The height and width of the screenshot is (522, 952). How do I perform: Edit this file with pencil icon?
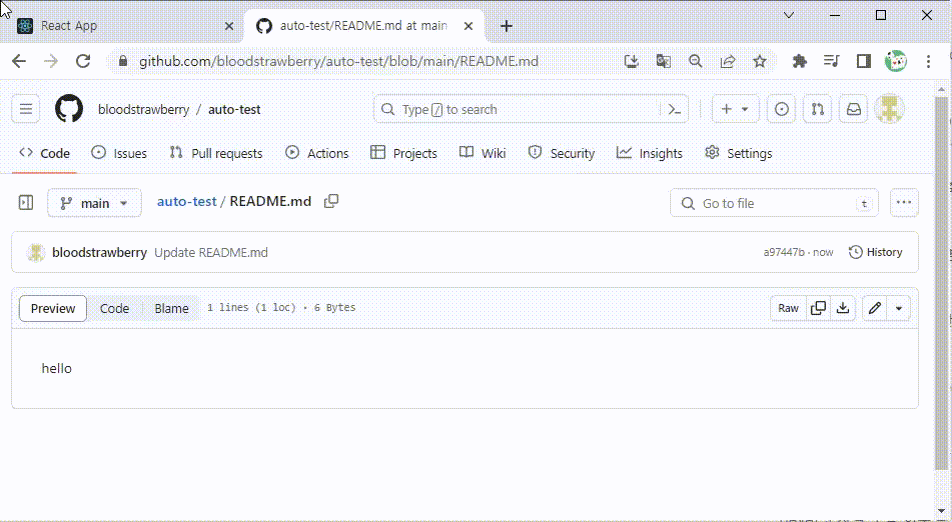click(875, 308)
